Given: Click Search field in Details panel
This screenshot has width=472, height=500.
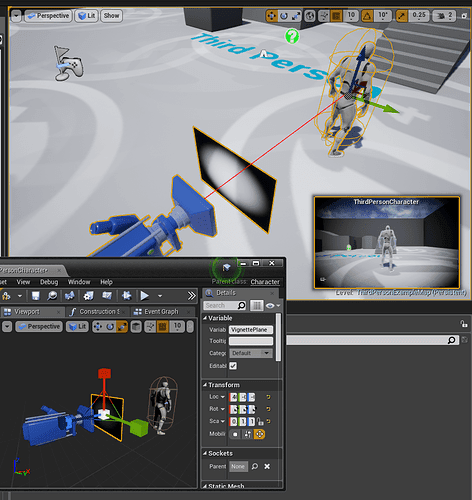Looking at the screenshot, I should point(225,305).
